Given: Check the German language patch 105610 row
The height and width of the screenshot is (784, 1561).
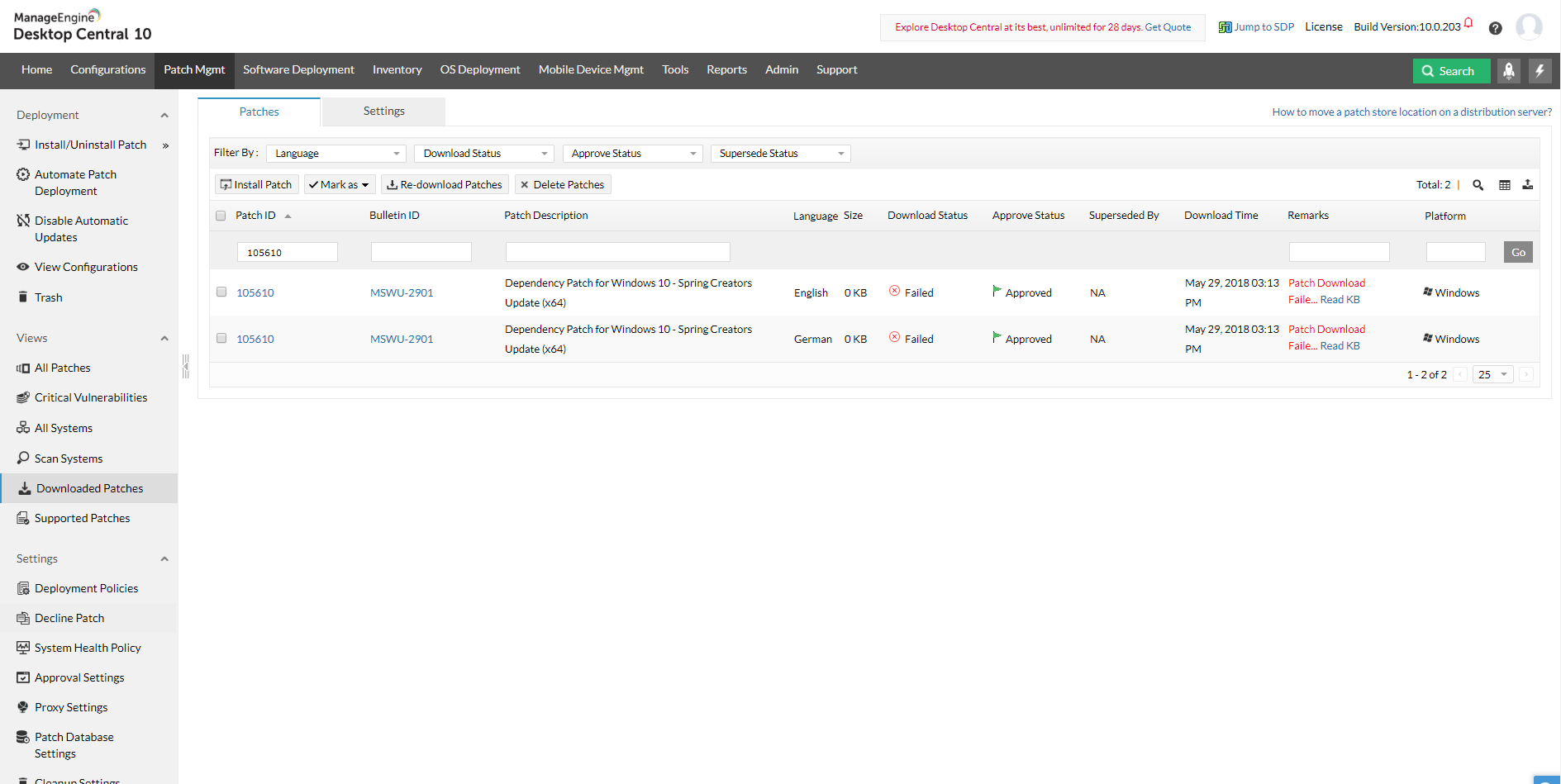Looking at the screenshot, I should pyautogui.click(x=221, y=338).
